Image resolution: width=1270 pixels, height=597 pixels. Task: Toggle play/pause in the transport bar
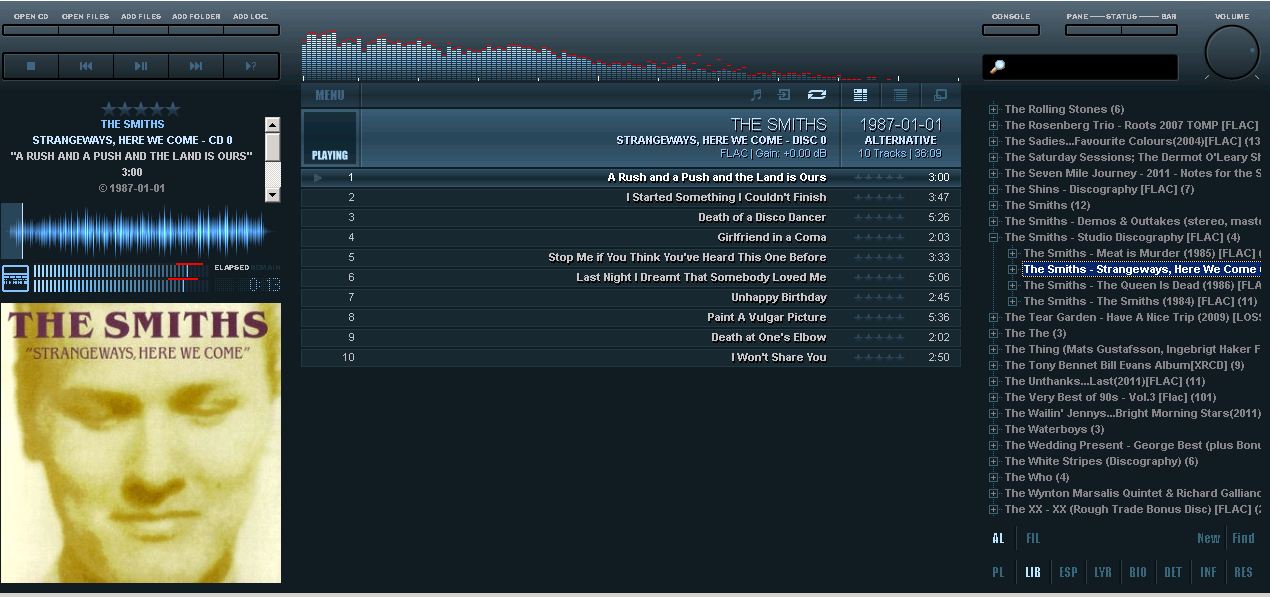[141, 66]
